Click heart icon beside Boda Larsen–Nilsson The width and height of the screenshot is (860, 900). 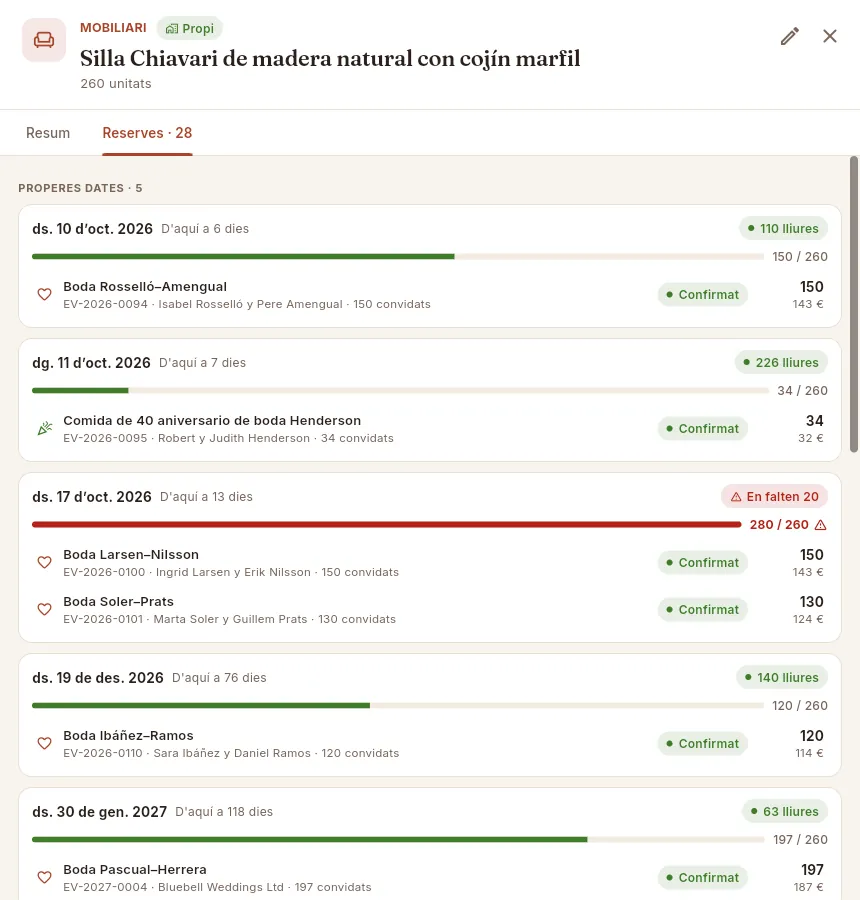(44, 562)
